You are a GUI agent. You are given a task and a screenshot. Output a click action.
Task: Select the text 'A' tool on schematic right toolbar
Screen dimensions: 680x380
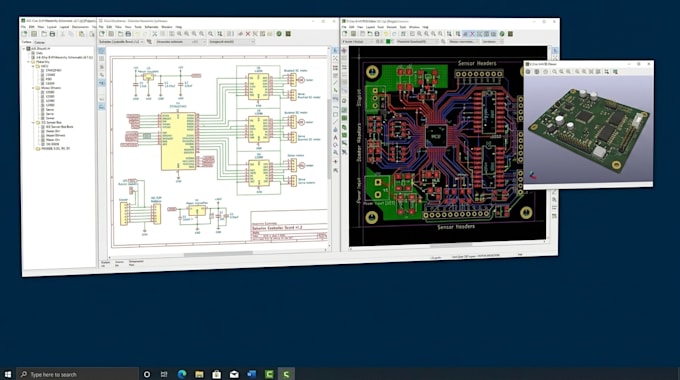click(x=335, y=137)
